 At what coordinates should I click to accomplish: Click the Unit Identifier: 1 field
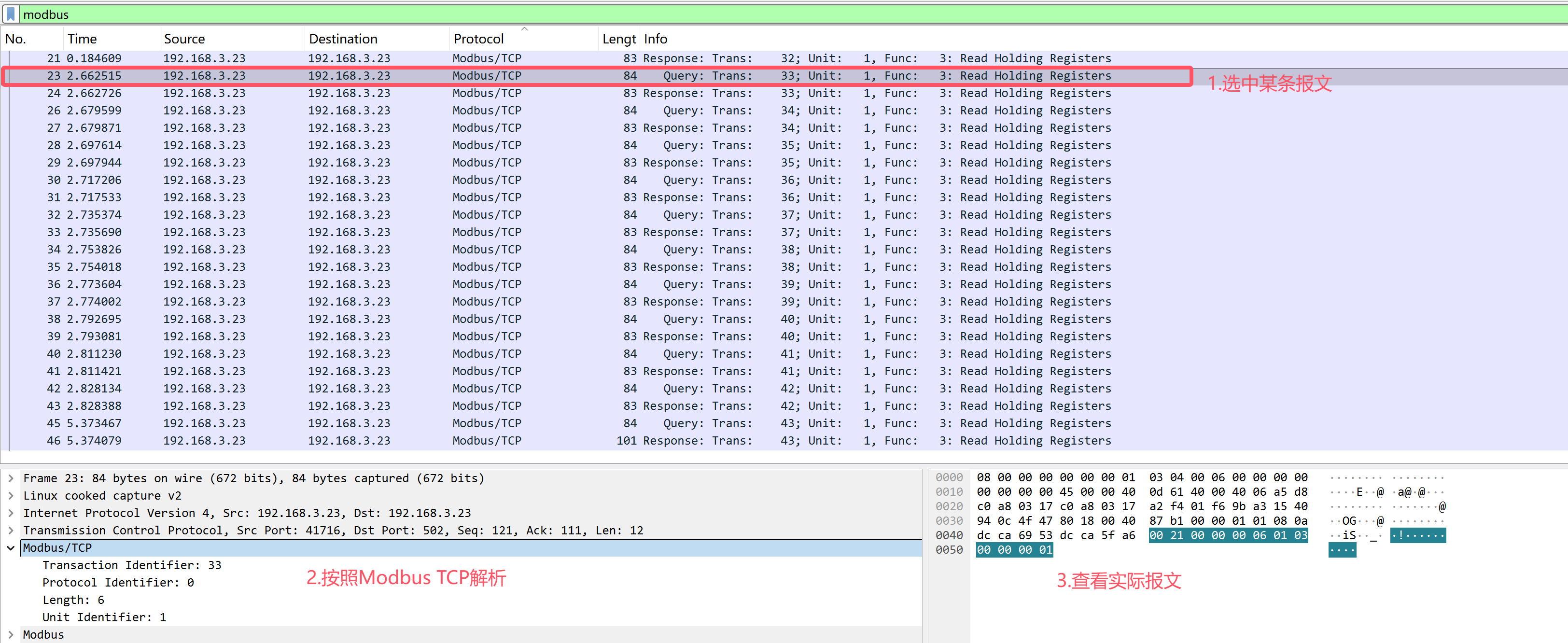(x=104, y=617)
